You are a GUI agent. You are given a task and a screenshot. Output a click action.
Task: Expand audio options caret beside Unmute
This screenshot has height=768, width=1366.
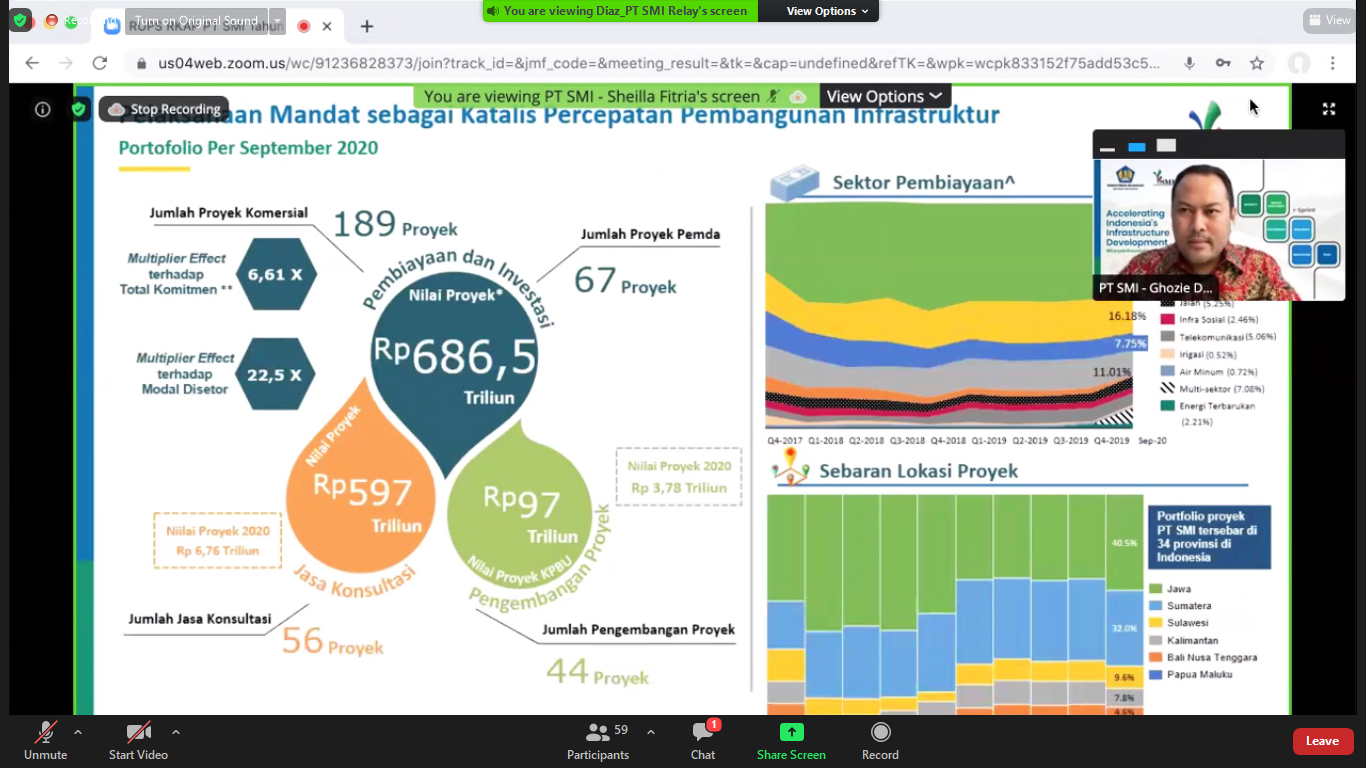click(78, 732)
